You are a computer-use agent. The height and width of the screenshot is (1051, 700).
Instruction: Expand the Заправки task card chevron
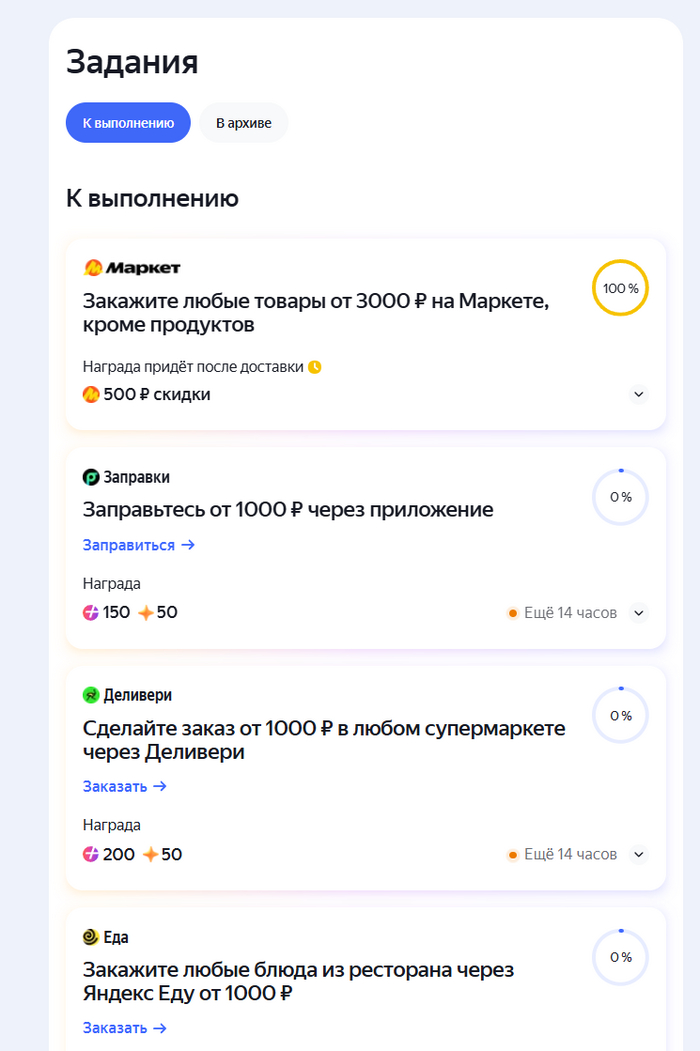click(x=639, y=612)
